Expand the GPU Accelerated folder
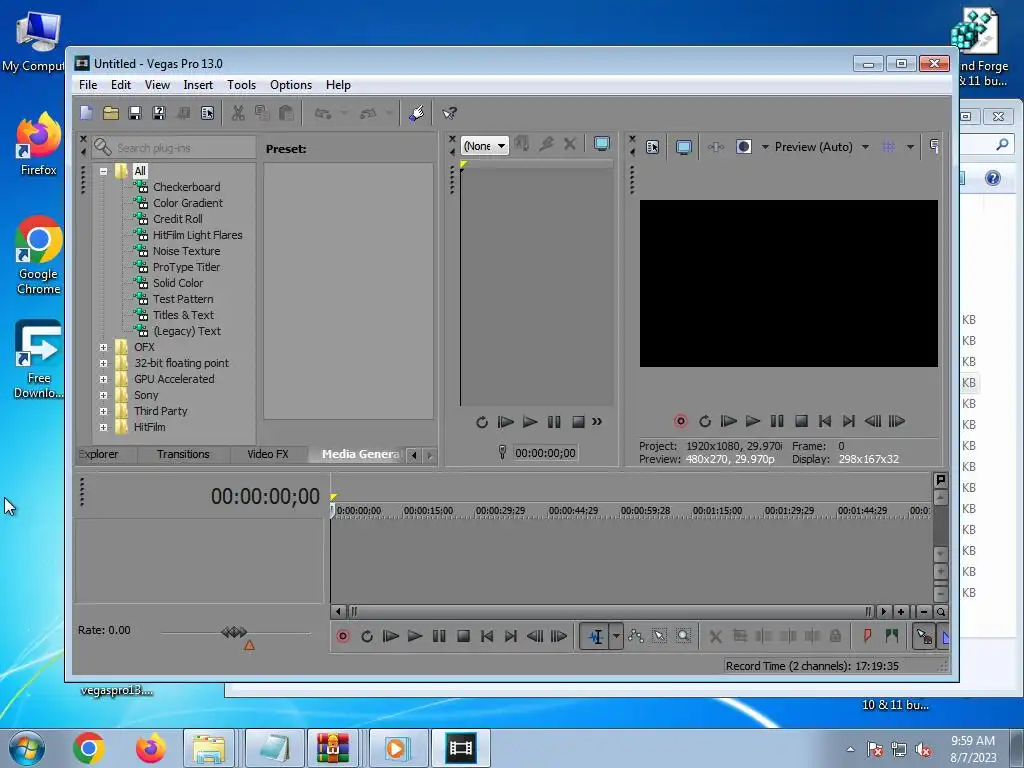Viewport: 1024px width, 768px height. coord(103,379)
